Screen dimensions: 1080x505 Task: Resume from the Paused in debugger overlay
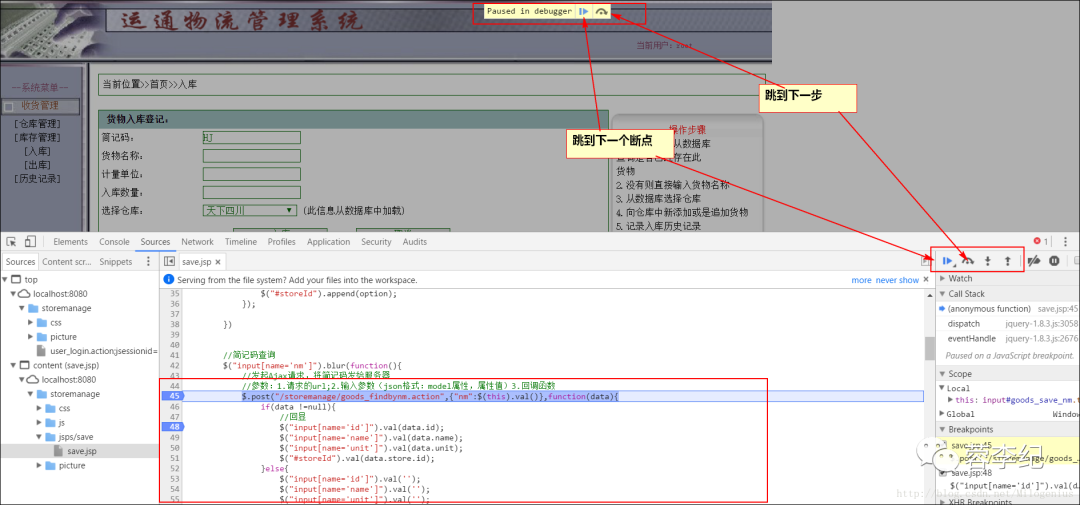click(x=583, y=11)
